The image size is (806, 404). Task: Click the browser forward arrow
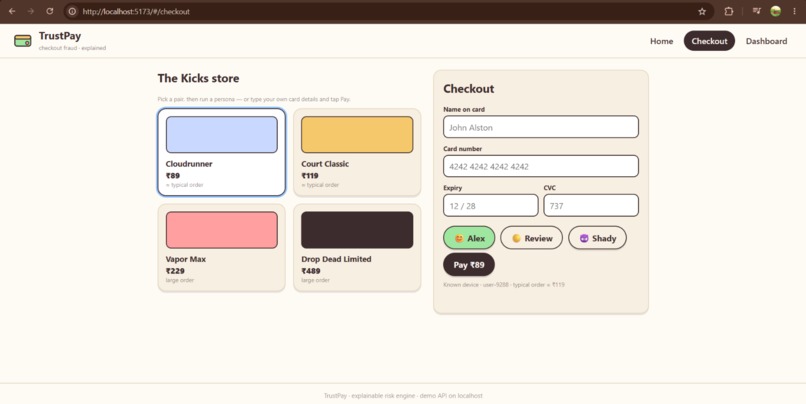[31, 11]
